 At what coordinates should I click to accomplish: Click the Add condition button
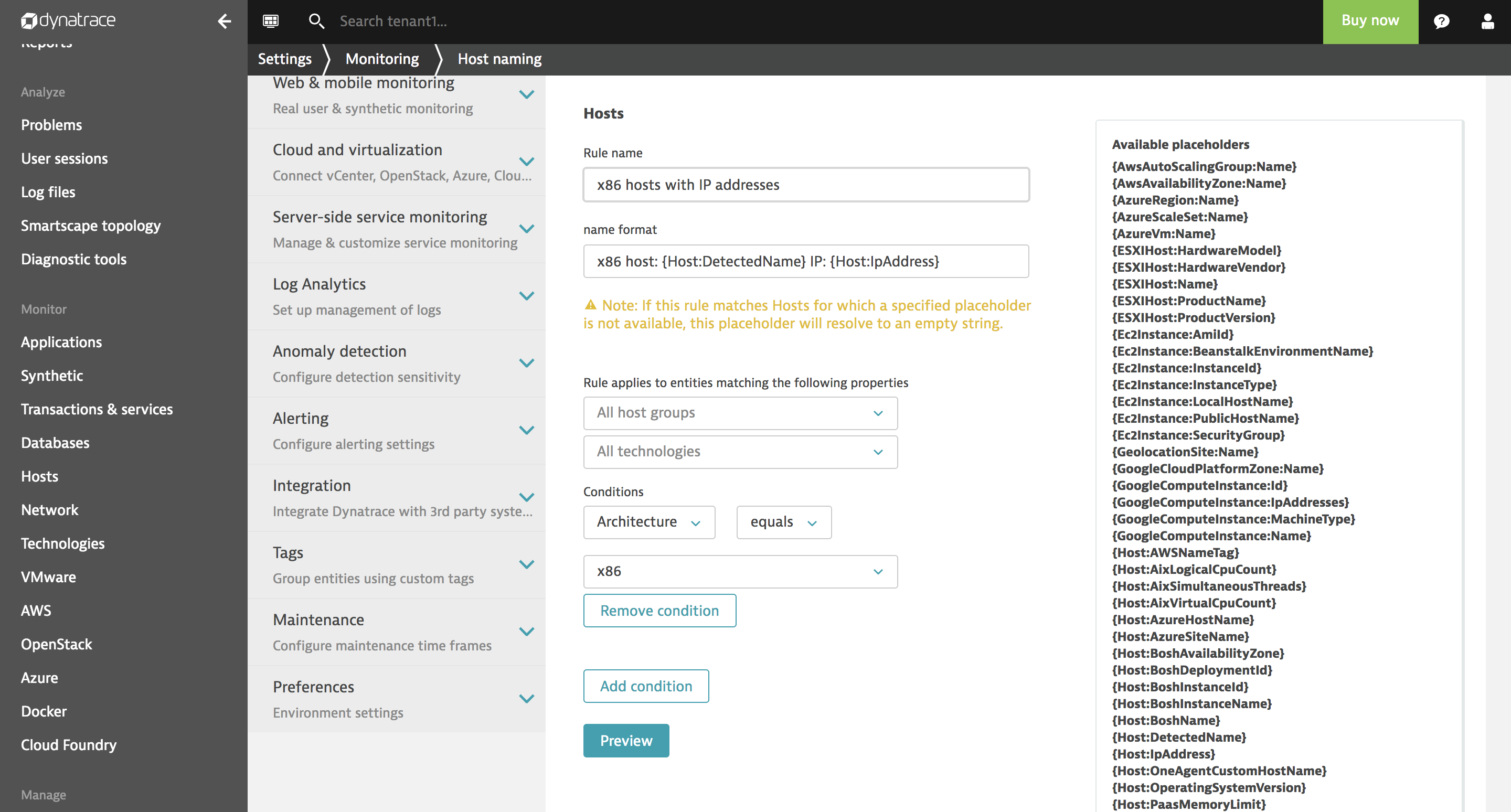646,686
